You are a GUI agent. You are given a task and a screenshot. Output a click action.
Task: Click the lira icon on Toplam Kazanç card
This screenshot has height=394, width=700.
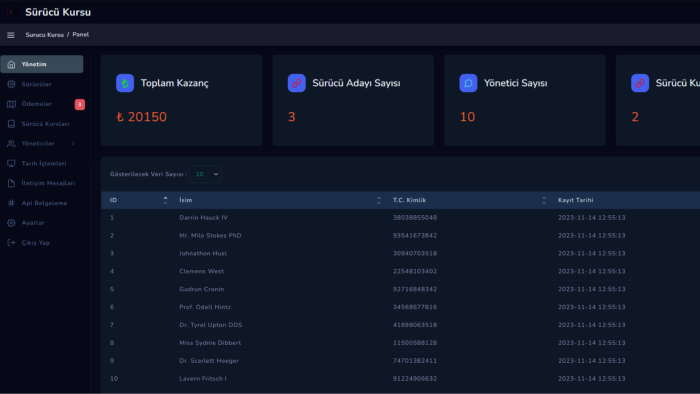pos(125,83)
